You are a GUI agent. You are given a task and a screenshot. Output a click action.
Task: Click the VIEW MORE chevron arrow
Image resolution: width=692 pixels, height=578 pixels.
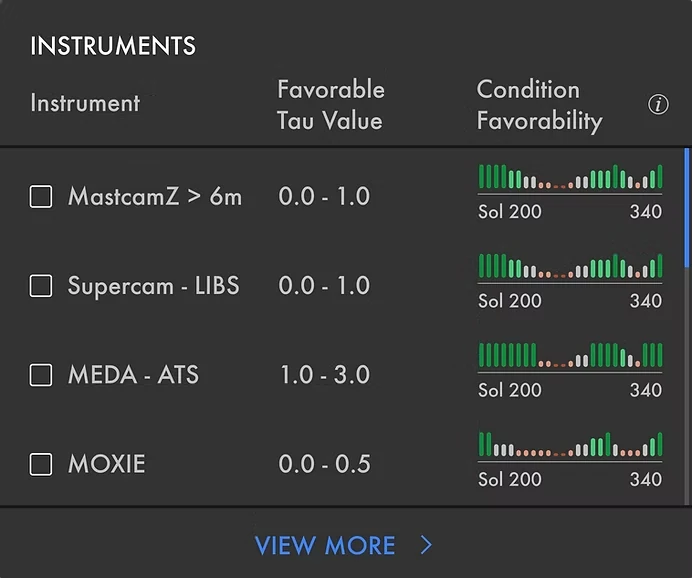point(426,545)
